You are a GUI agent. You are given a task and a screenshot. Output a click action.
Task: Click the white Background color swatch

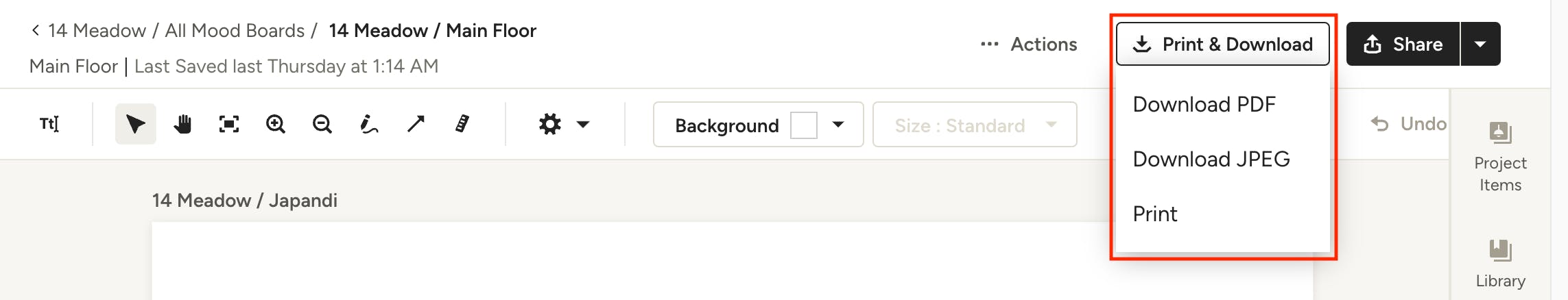pyautogui.click(x=803, y=125)
